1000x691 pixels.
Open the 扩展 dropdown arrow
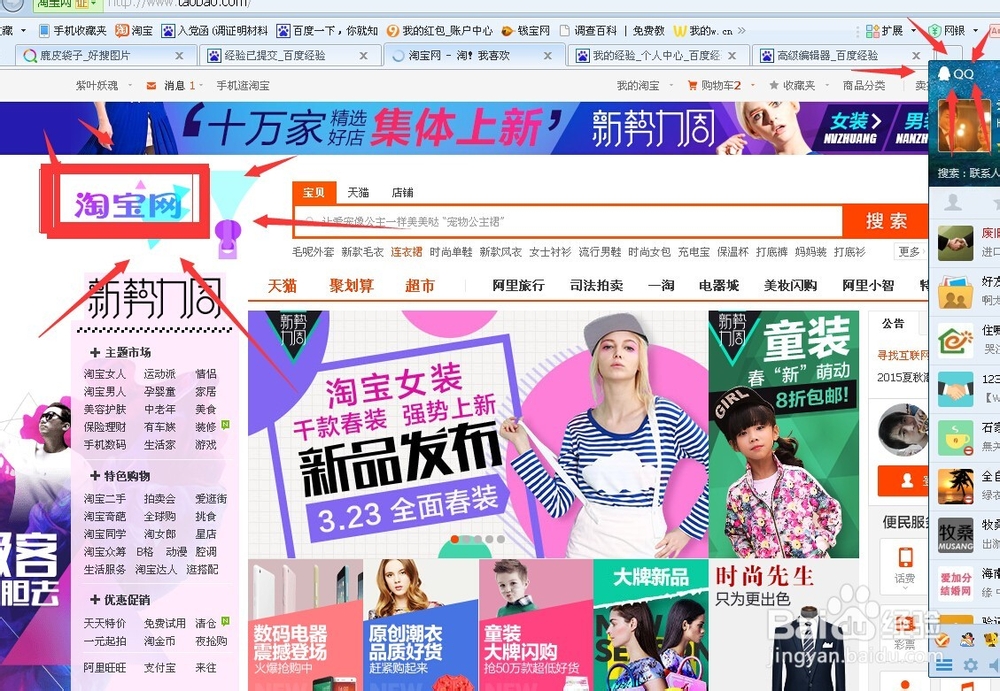pos(912,31)
